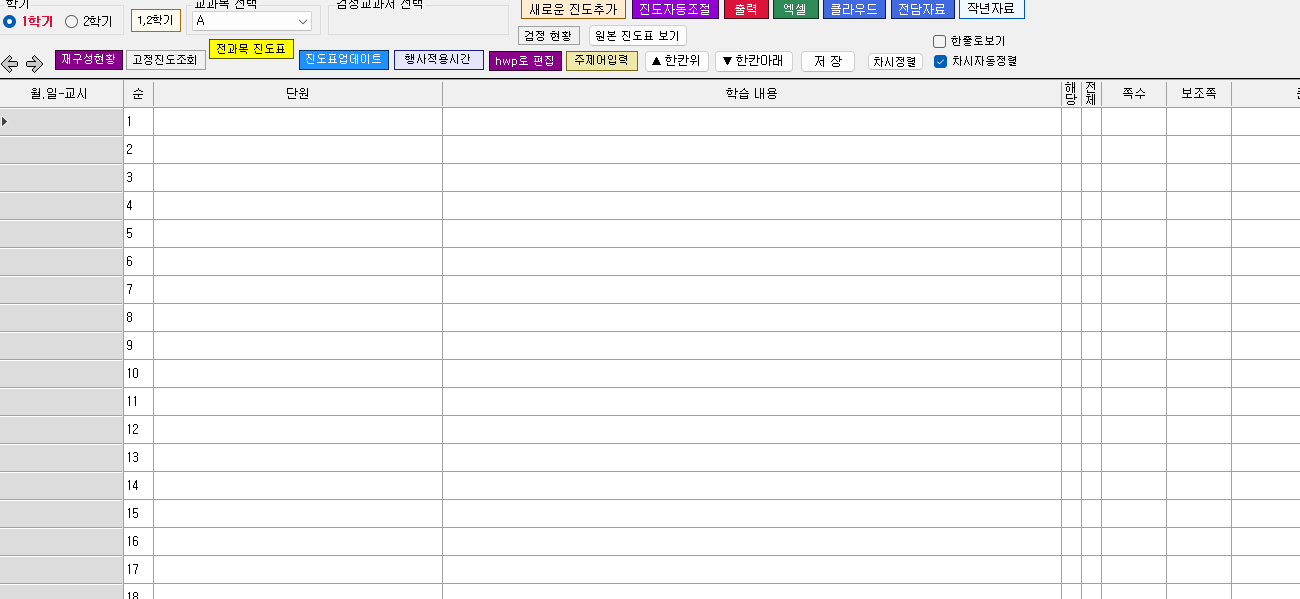This screenshot has width=1300, height=599.
Task: Uncheck the 차시자동정렬 checkbox
Action: click(939, 61)
